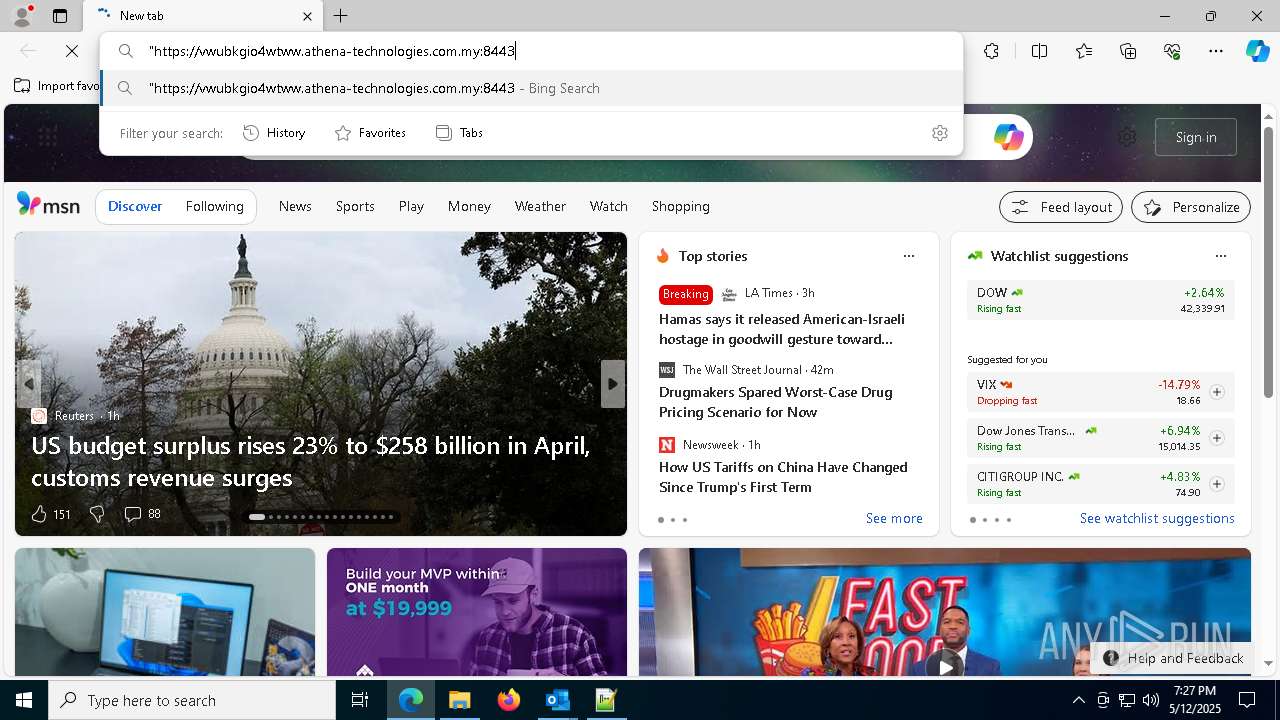This screenshot has width=1280, height=720.
Task: Open the Shopping menu item
Action: tap(680, 206)
